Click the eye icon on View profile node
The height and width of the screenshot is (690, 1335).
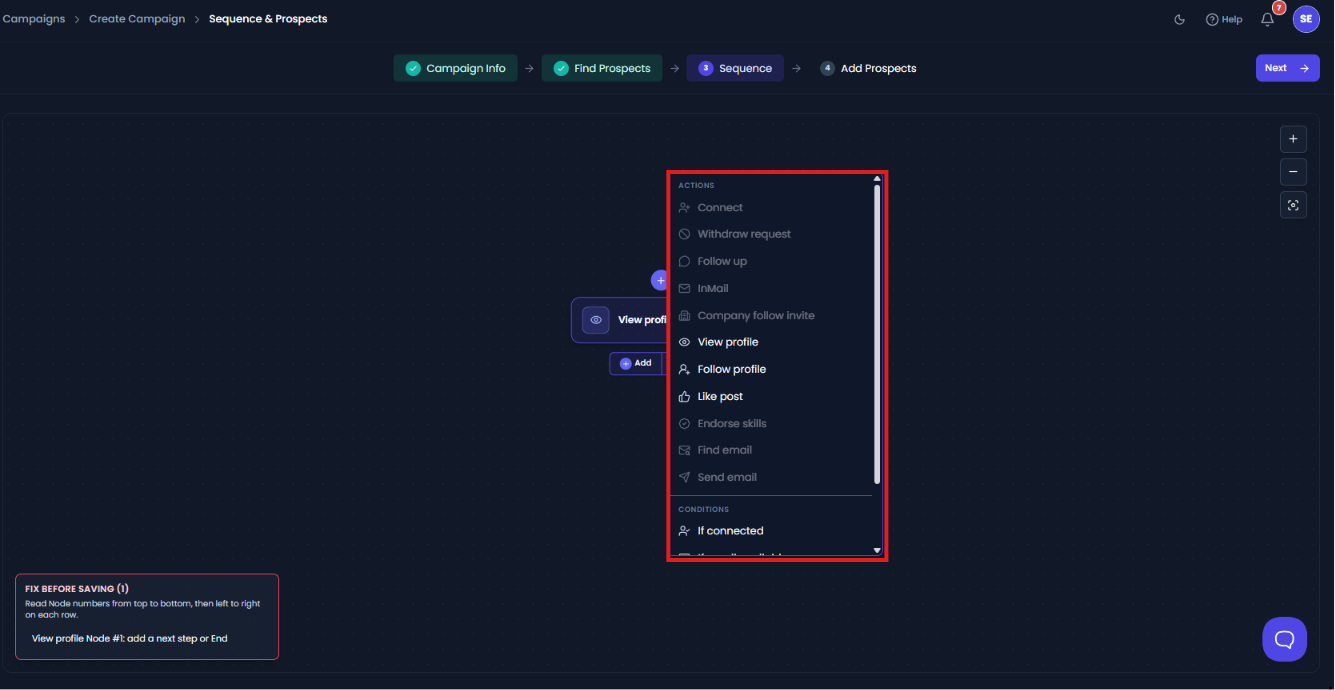click(x=596, y=320)
